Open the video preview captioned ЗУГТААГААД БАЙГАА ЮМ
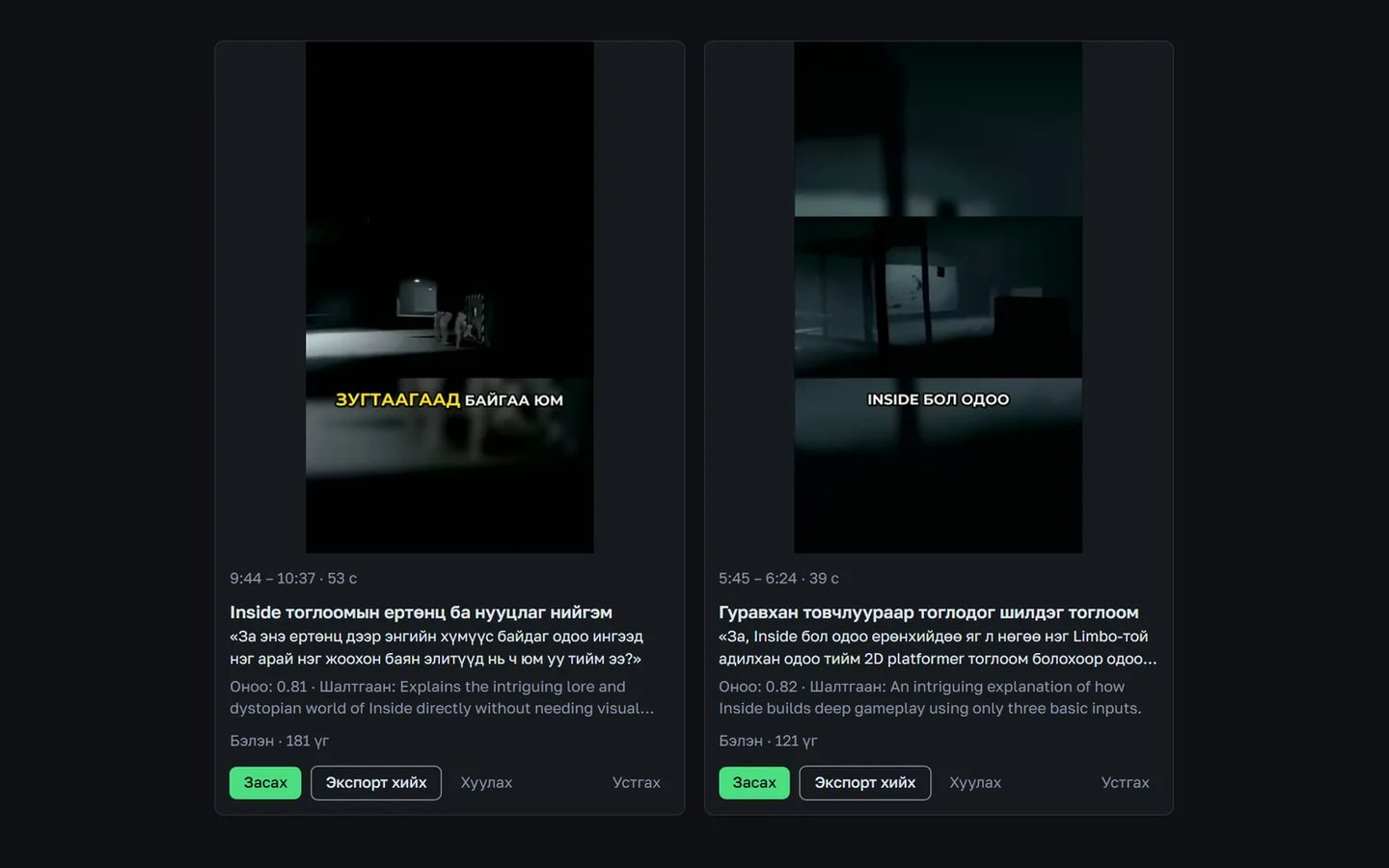Screen dimensions: 1389x868 pyautogui.click(x=449, y=297)
